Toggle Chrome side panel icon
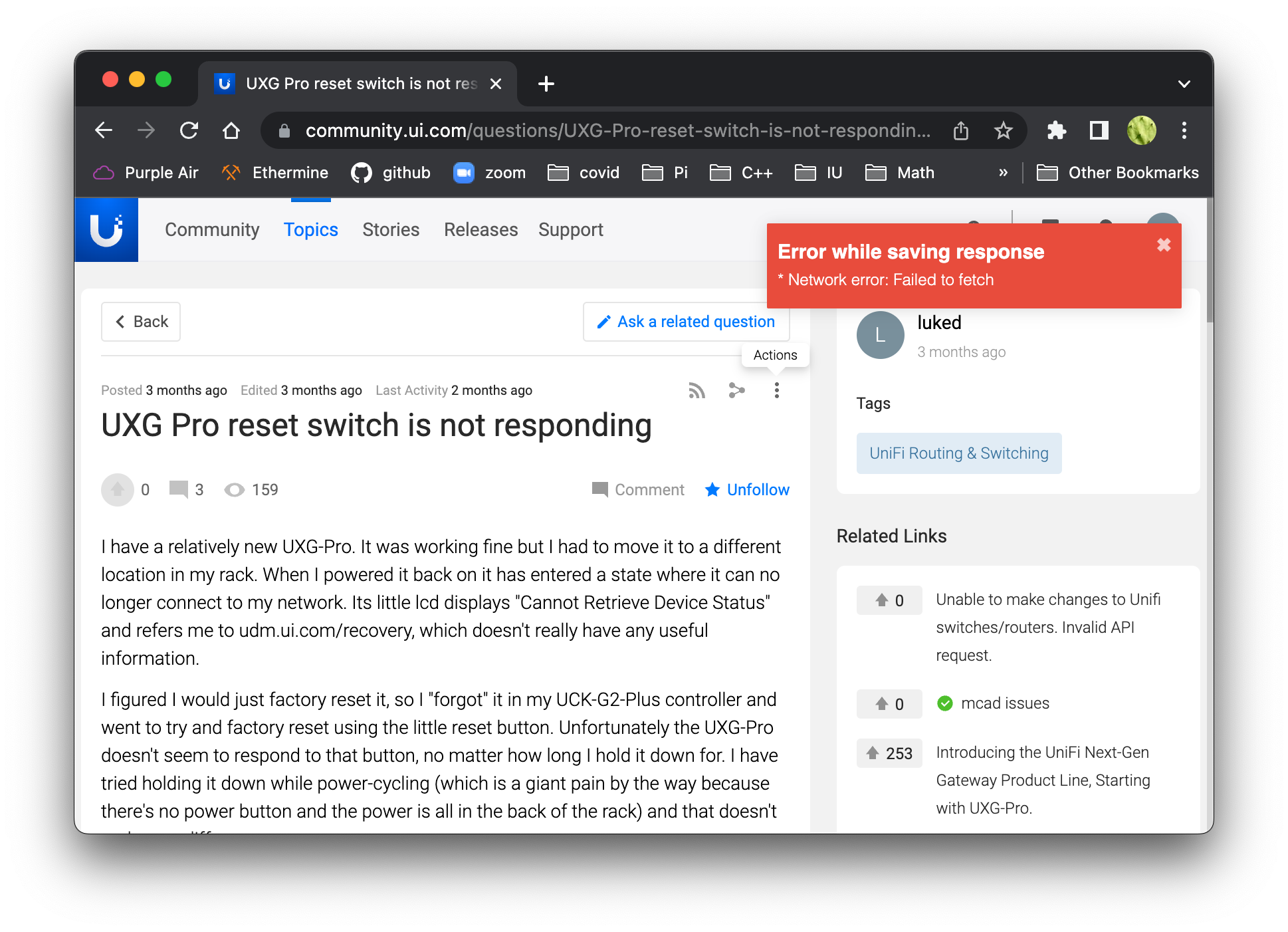 point(1099,131)
